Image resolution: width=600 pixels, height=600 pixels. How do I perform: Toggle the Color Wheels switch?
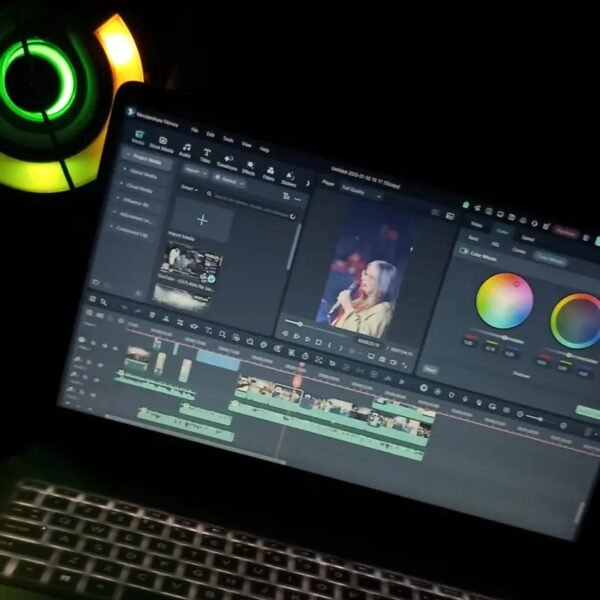(x=464, y=251)
